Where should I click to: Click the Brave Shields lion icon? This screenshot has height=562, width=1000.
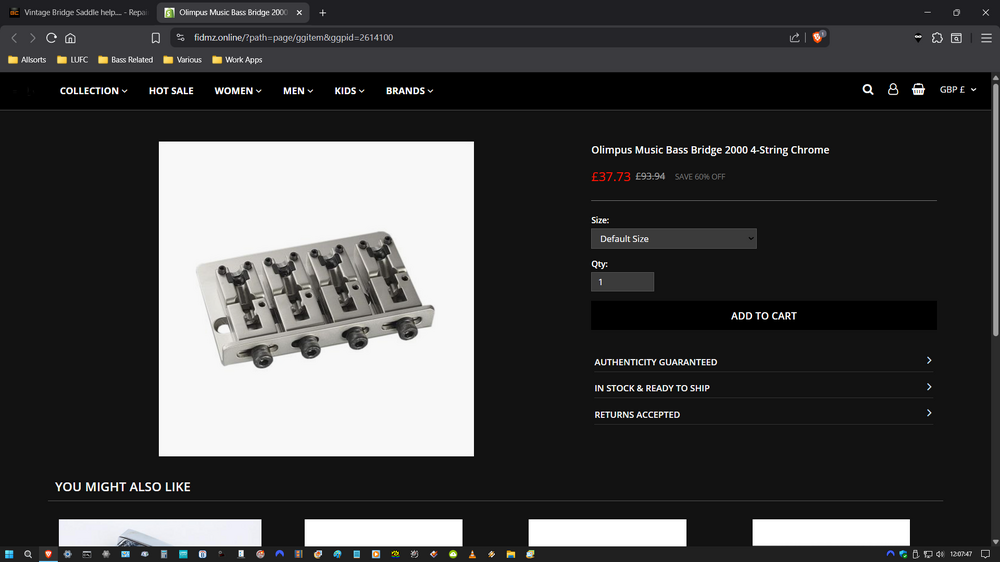point(818,37)
